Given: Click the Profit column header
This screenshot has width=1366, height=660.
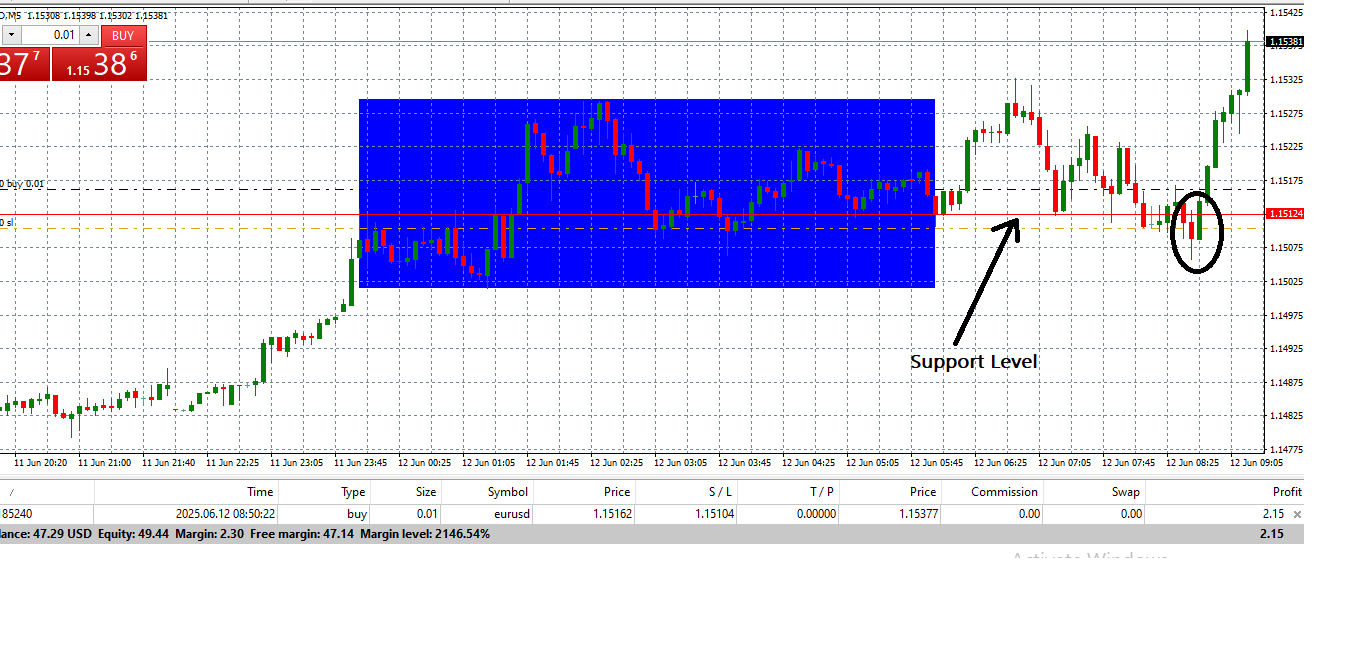Looking at the screenshot, I should 1286,491.
